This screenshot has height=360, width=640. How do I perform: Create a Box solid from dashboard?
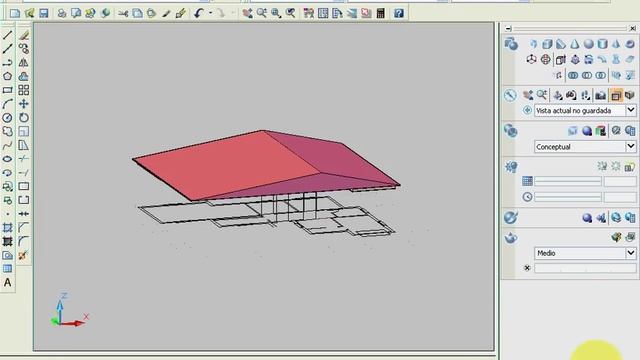pos(547,44)
